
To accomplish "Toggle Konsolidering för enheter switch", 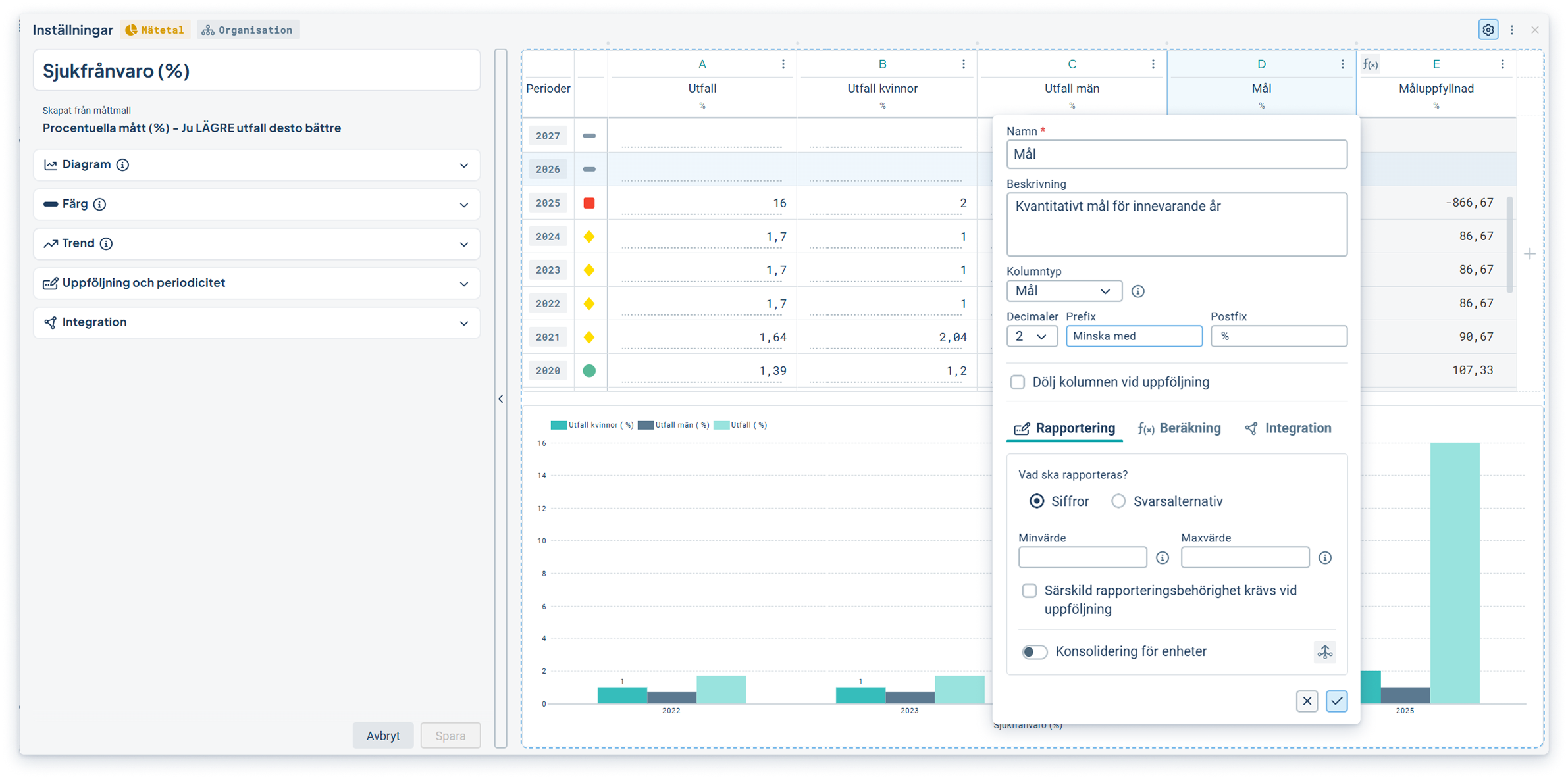I will coord(1034,651).
